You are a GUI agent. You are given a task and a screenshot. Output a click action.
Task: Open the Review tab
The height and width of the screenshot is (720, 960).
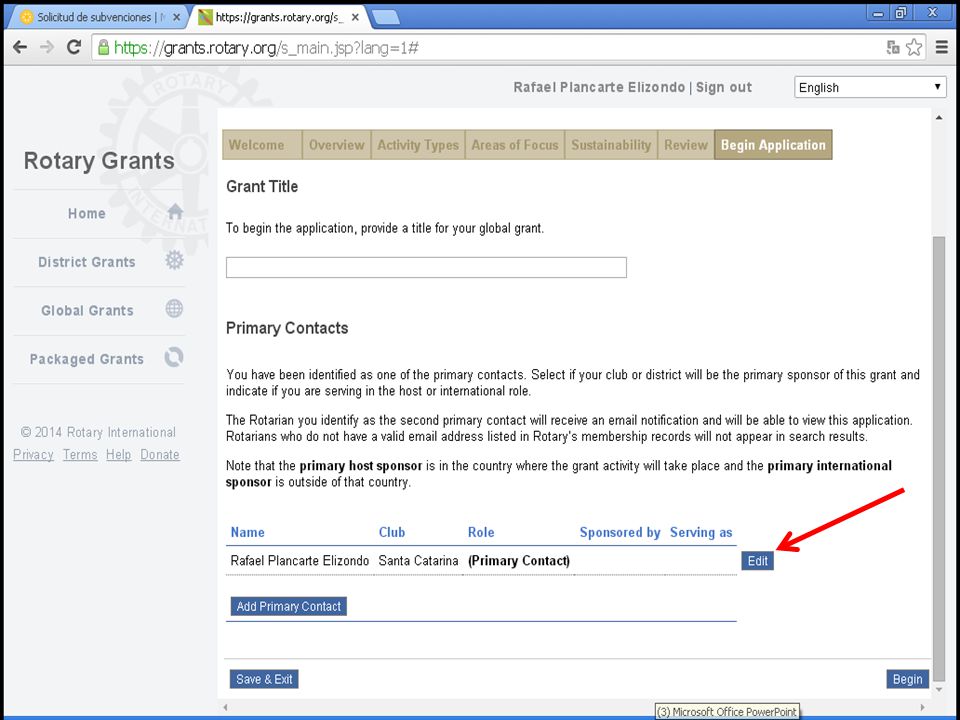tap(686, 145)
